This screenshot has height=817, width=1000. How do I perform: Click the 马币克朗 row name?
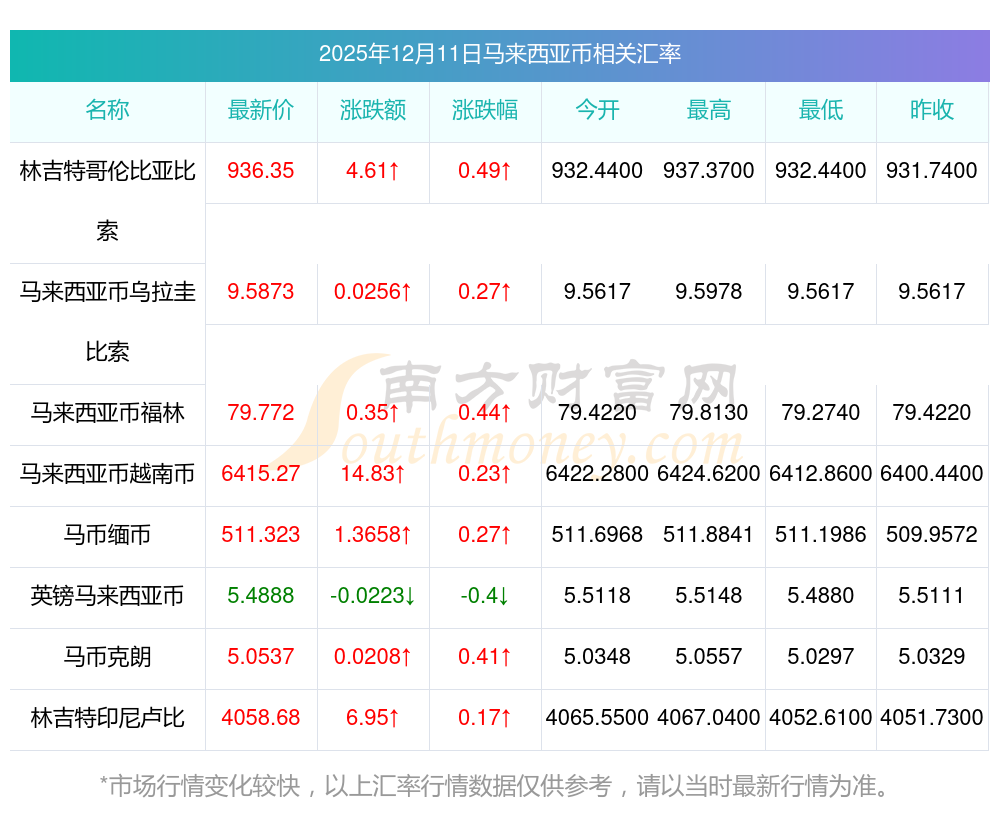(107, 657)
